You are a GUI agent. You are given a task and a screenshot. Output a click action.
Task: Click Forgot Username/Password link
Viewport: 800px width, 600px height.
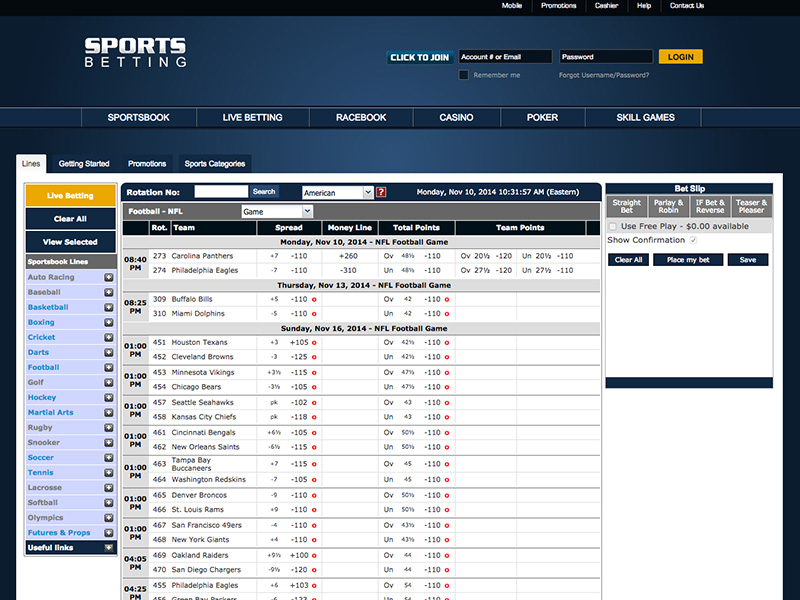click(604, 75)
